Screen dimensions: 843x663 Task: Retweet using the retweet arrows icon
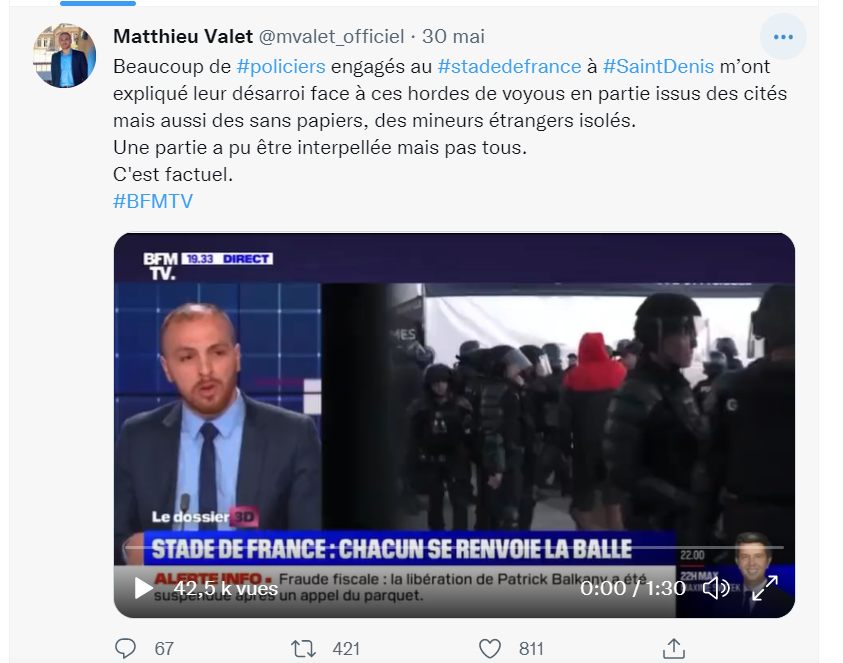[304, 648]
